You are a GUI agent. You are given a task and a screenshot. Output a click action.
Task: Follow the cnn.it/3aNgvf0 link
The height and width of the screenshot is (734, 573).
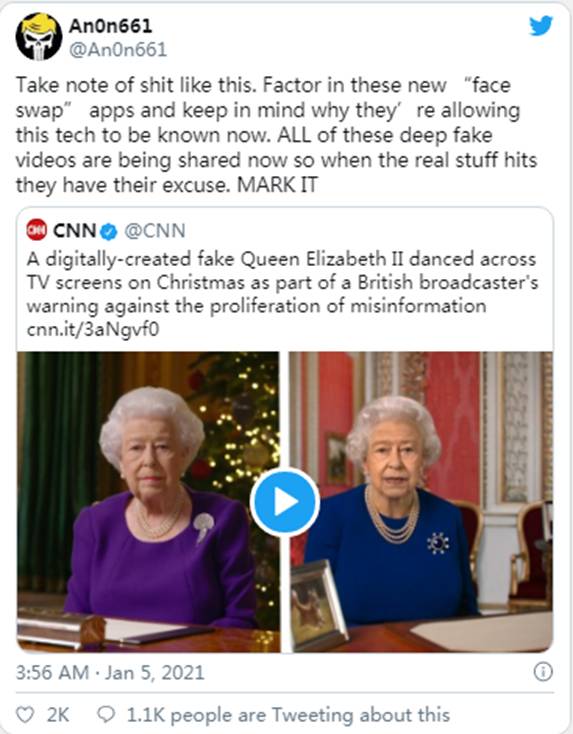93,330
